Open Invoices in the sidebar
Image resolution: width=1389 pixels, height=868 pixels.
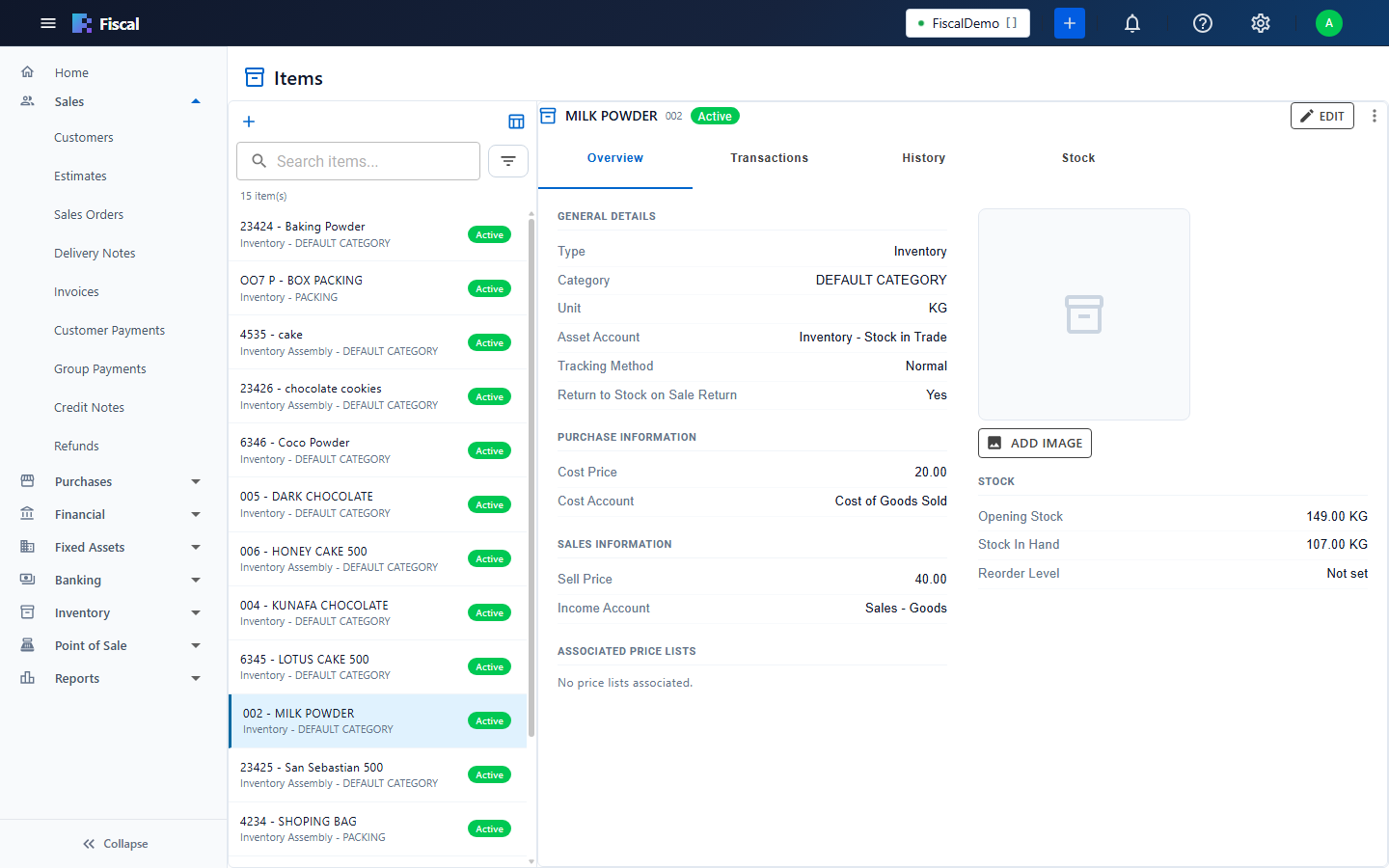click(x=76, y=292)
